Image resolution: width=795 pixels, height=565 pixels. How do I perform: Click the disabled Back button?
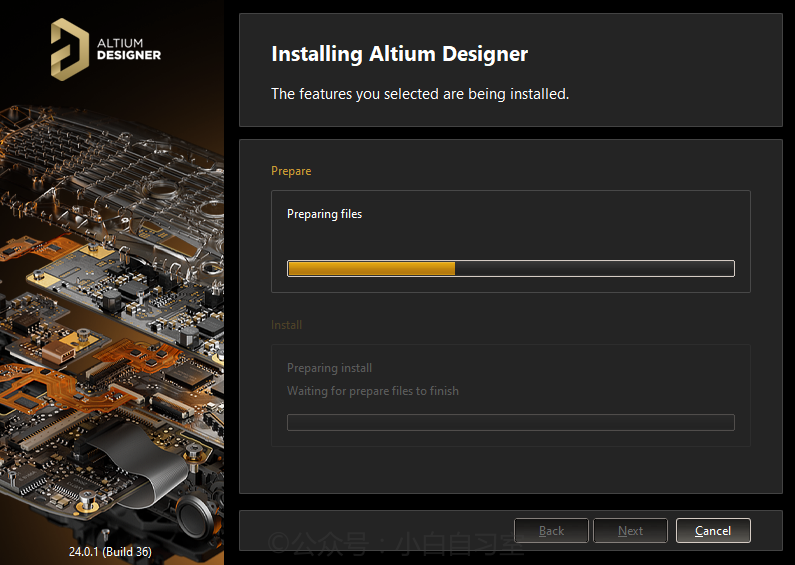(551, 531)
